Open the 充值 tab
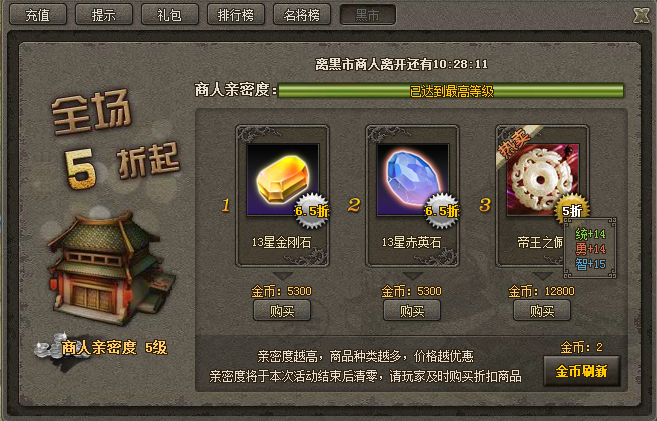Screen dimensions: 657x421 38,15
